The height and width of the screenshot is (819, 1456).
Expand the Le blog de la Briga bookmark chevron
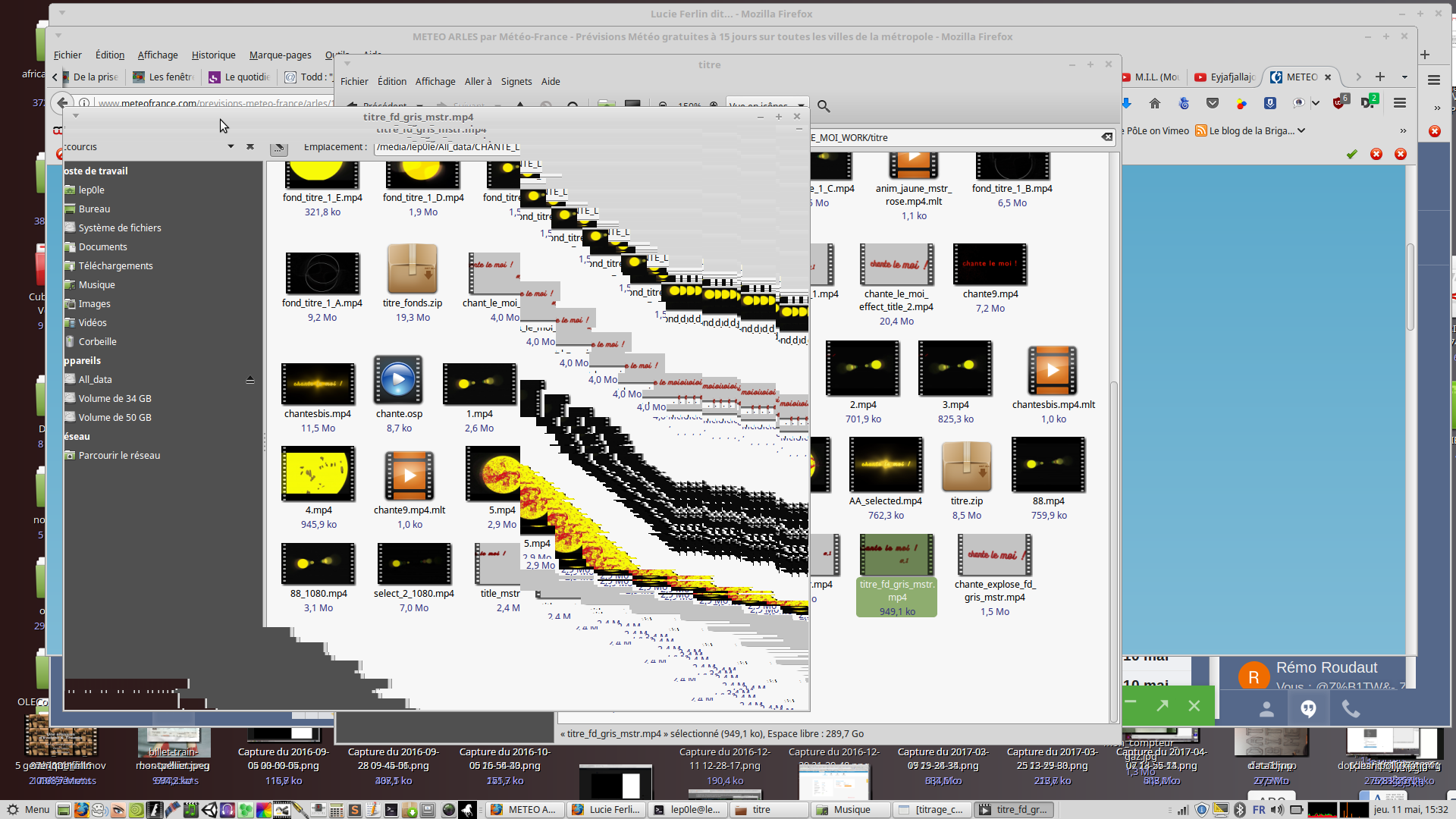point(1301,130)
